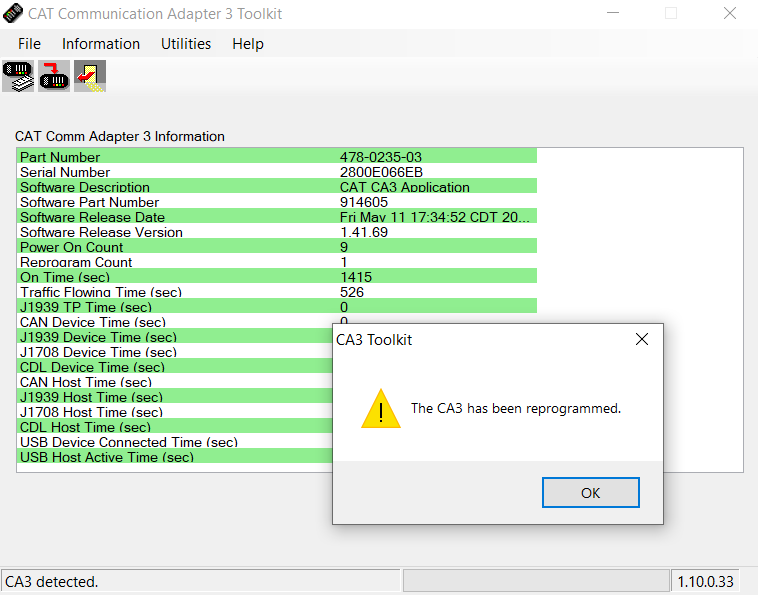Select J1939 Host Time (sec) row
Screen dimensions: 758x595
[175, 396]
